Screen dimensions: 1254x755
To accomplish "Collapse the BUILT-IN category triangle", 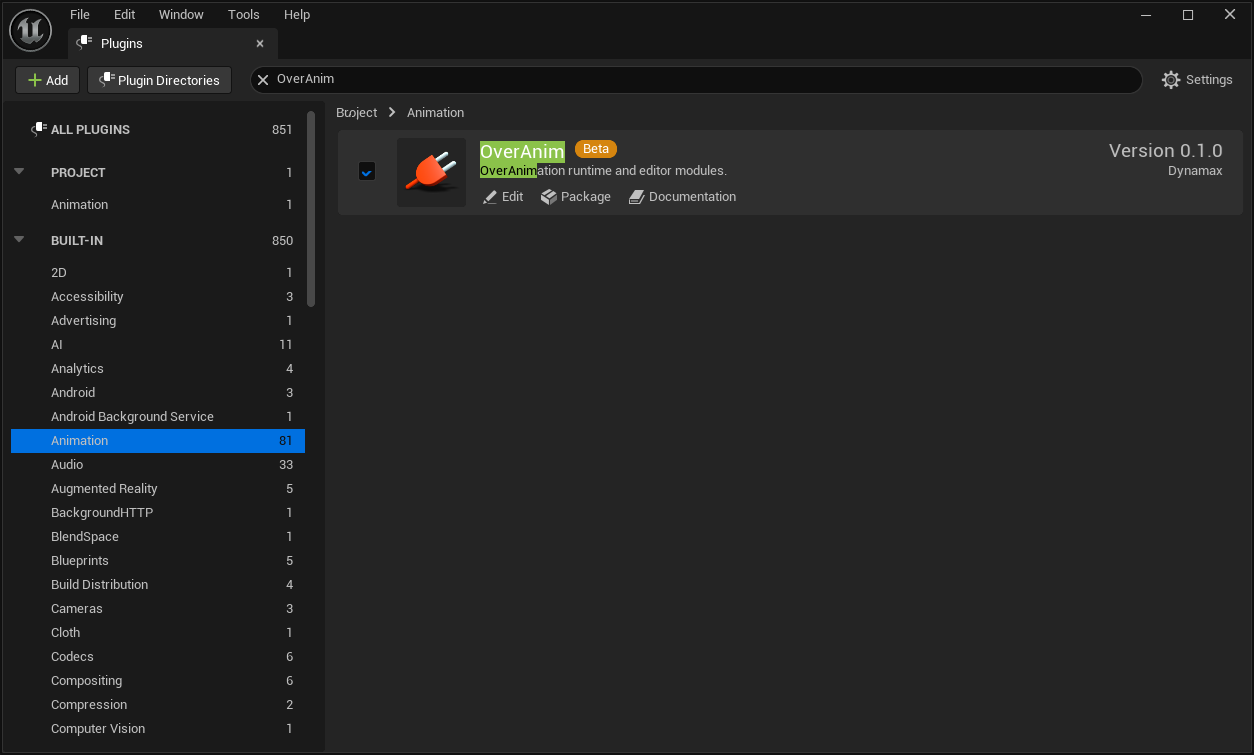I will click(x=19, y=240).
